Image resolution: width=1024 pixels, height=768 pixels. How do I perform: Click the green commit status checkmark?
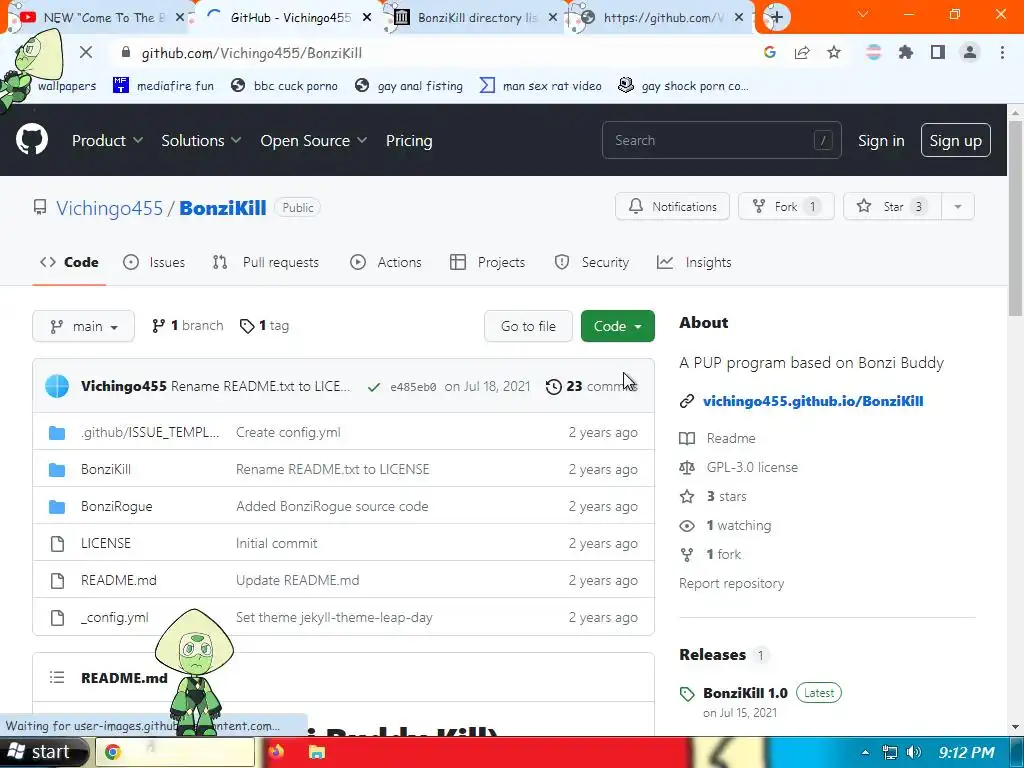coord(374,387)
